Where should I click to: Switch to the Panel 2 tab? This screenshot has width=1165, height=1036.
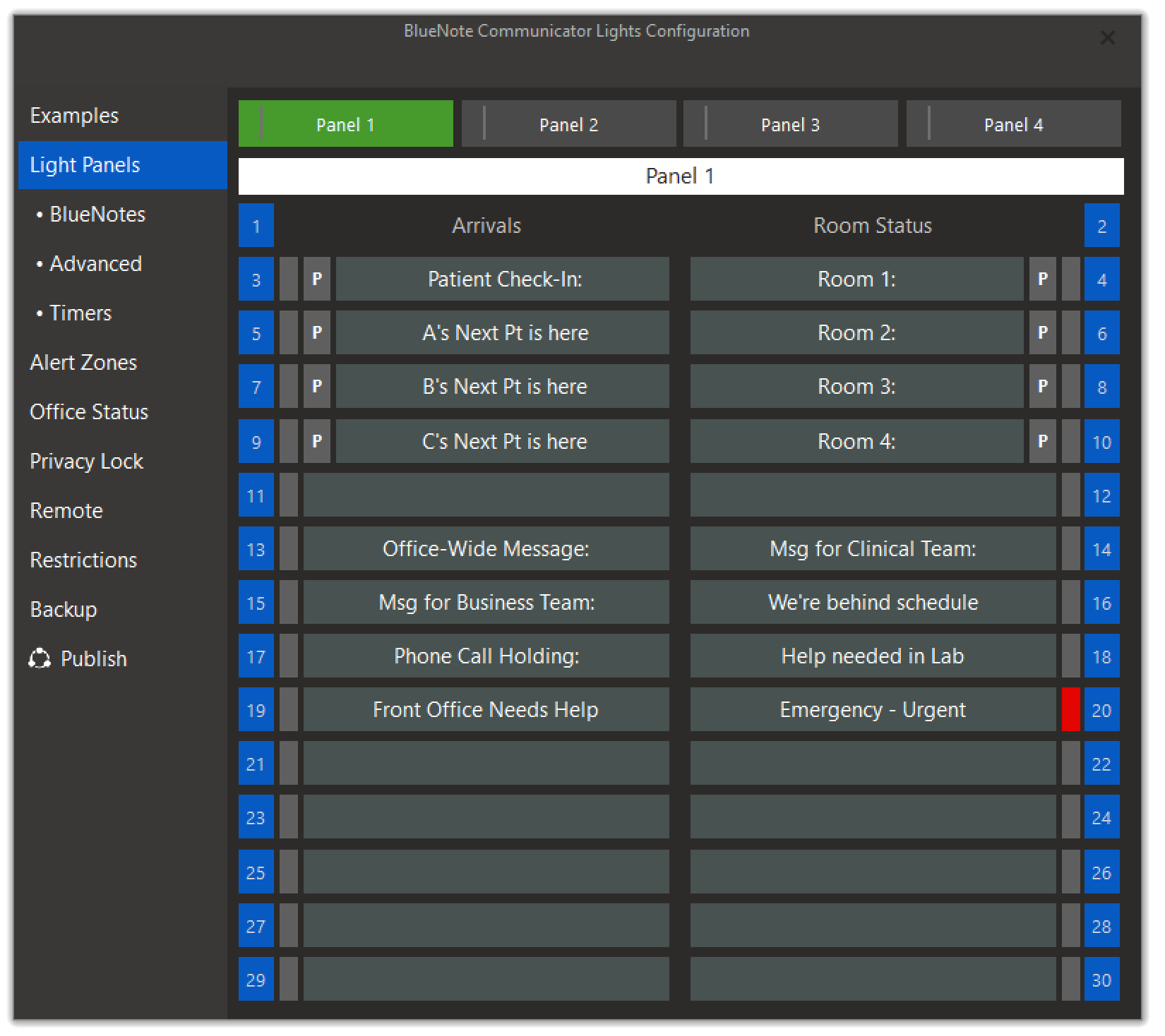pos(569,124)
